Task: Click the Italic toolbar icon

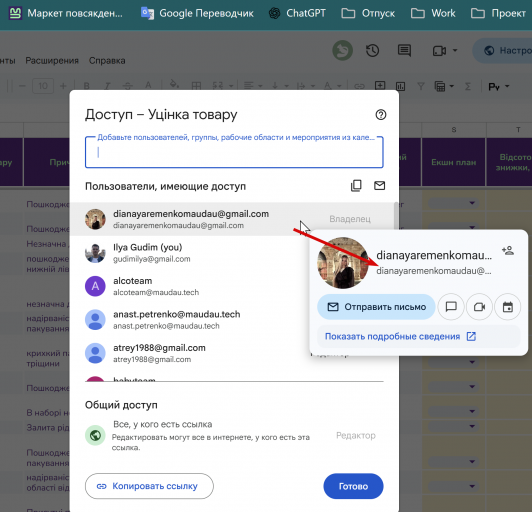Action: [x=107, y=86]
